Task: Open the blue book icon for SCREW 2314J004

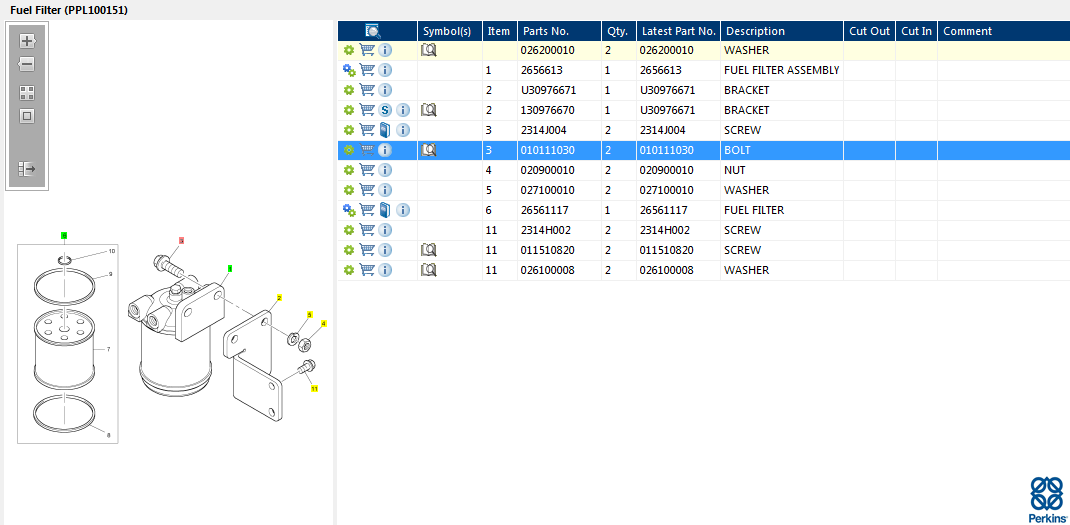Action: point(385,130)
